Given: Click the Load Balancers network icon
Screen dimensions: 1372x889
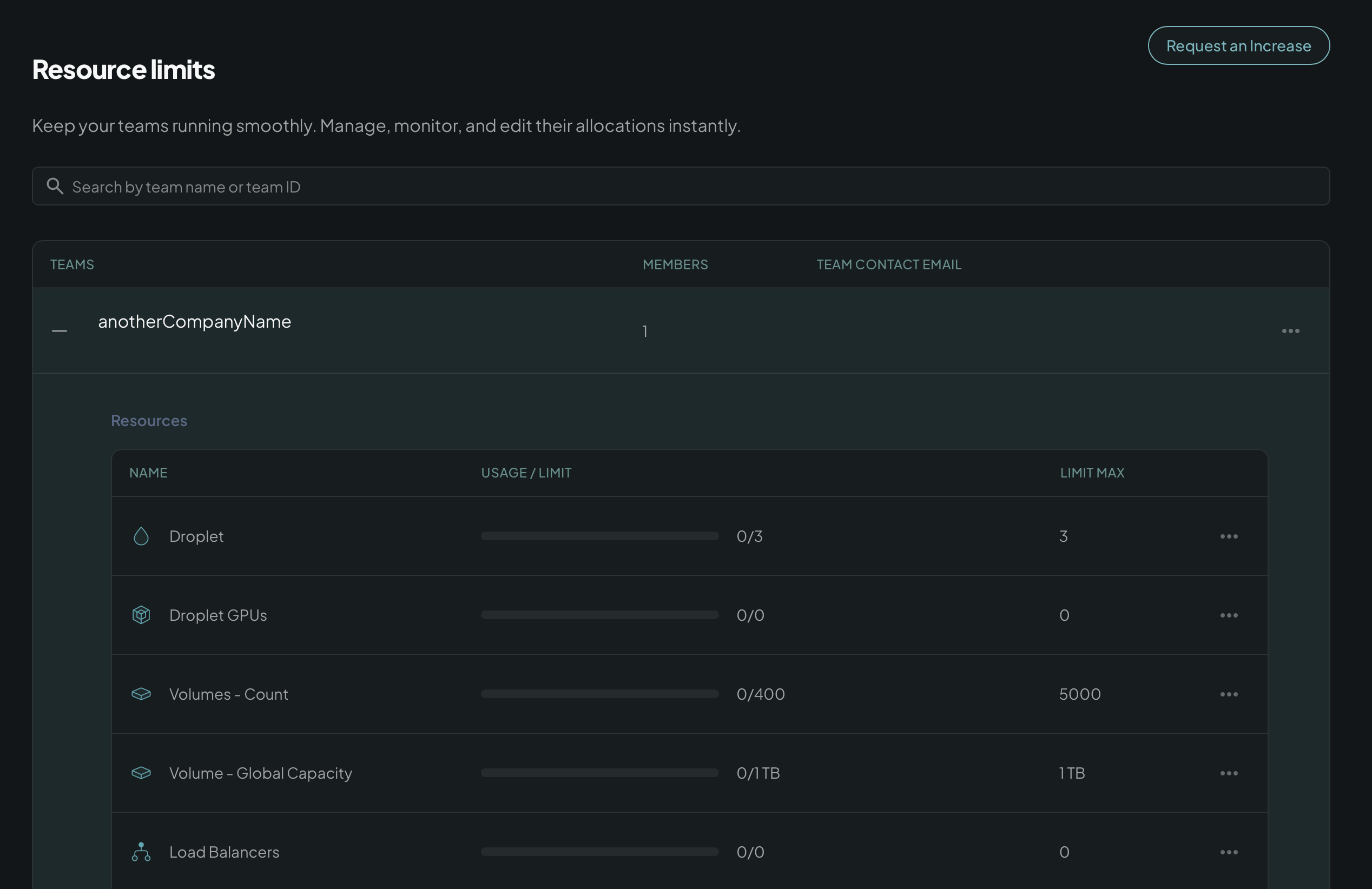Looking at the screenshot, I should click(141, 852).
